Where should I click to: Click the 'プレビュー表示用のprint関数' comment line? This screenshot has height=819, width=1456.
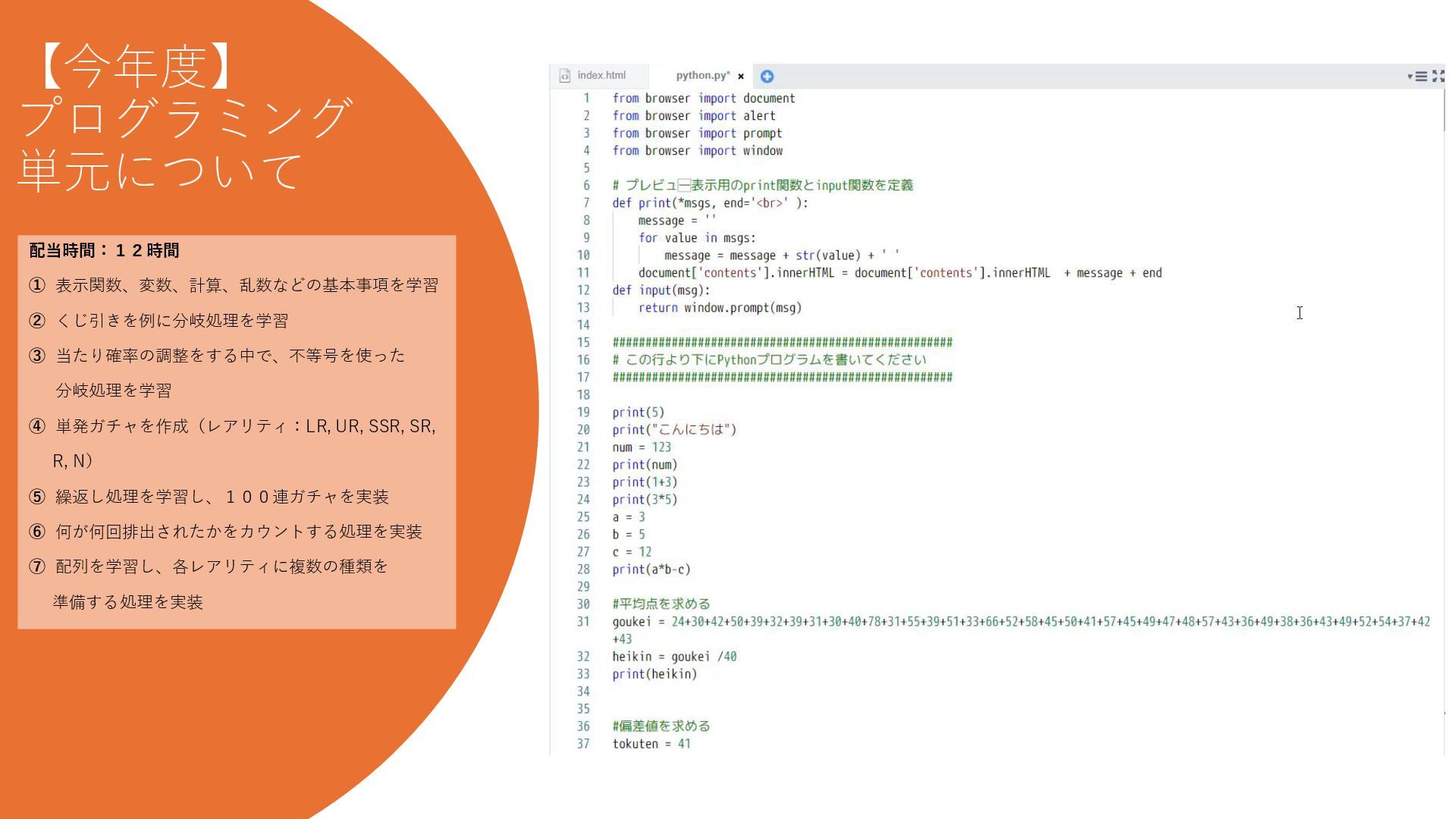[762, 186]
